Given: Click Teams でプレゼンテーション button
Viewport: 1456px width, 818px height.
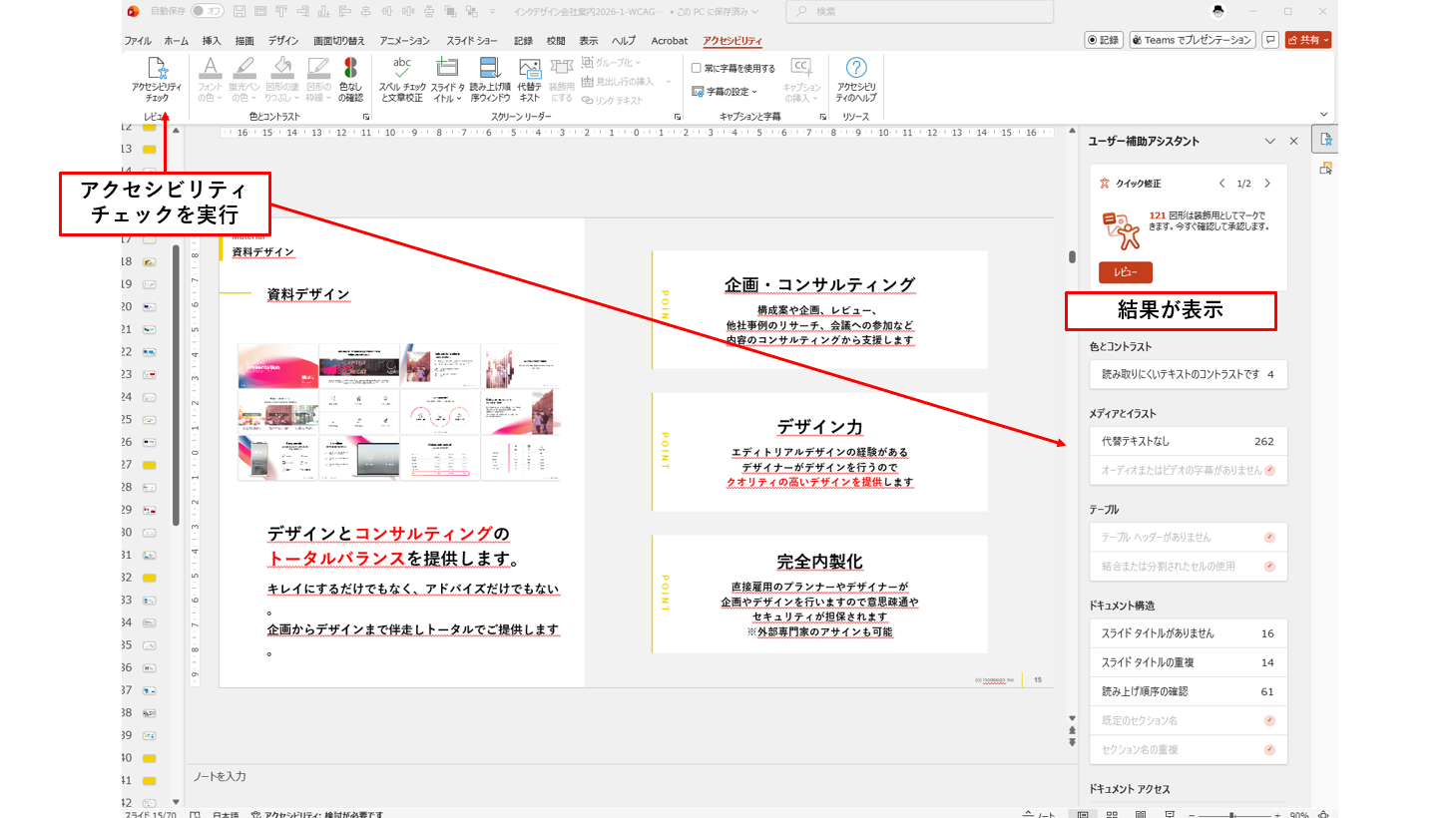Looking at the screenshot, I should pos(1191,40).
